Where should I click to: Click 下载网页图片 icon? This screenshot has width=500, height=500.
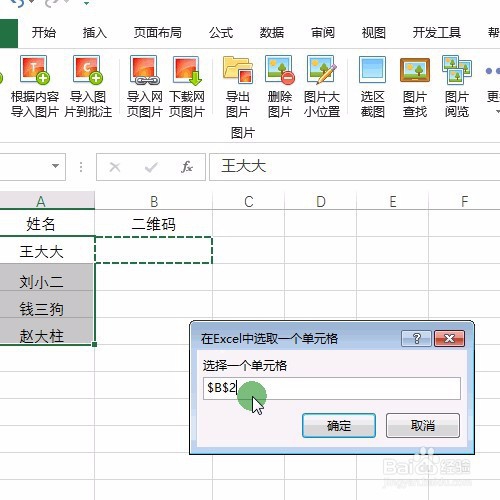pyautogui.click(x=187, y=70)
